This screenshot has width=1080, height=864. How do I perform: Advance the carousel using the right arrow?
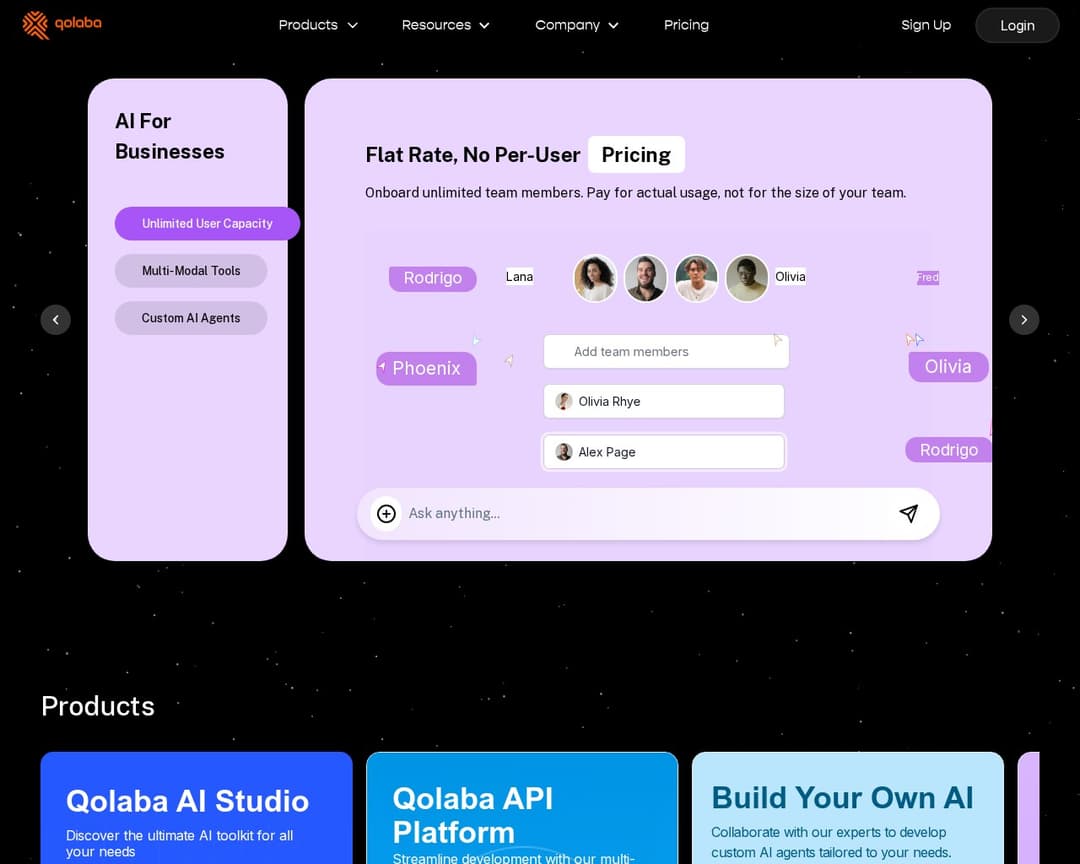[x=1024, y=319]
